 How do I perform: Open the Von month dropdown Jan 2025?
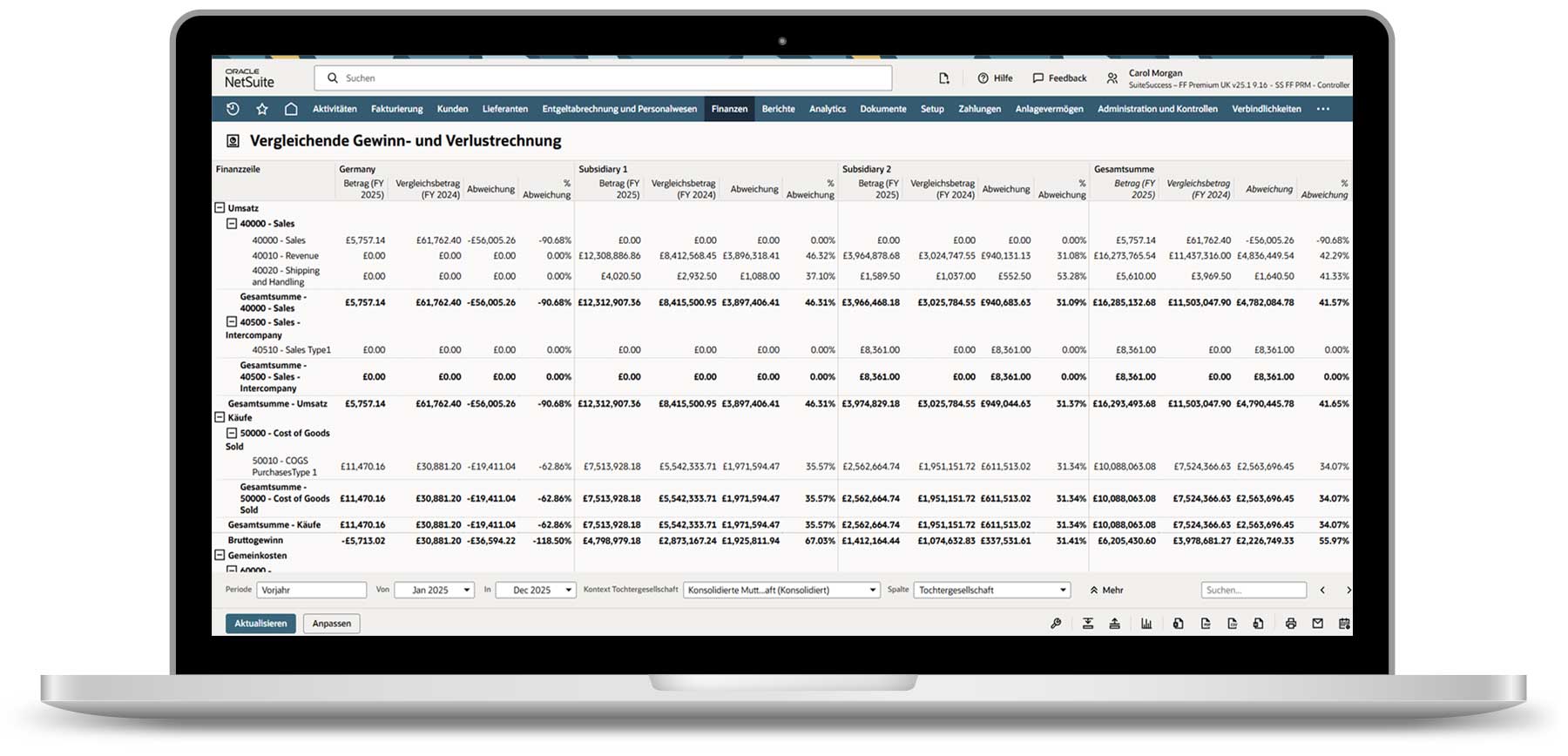pyautogui.click(x=434, y=591)
